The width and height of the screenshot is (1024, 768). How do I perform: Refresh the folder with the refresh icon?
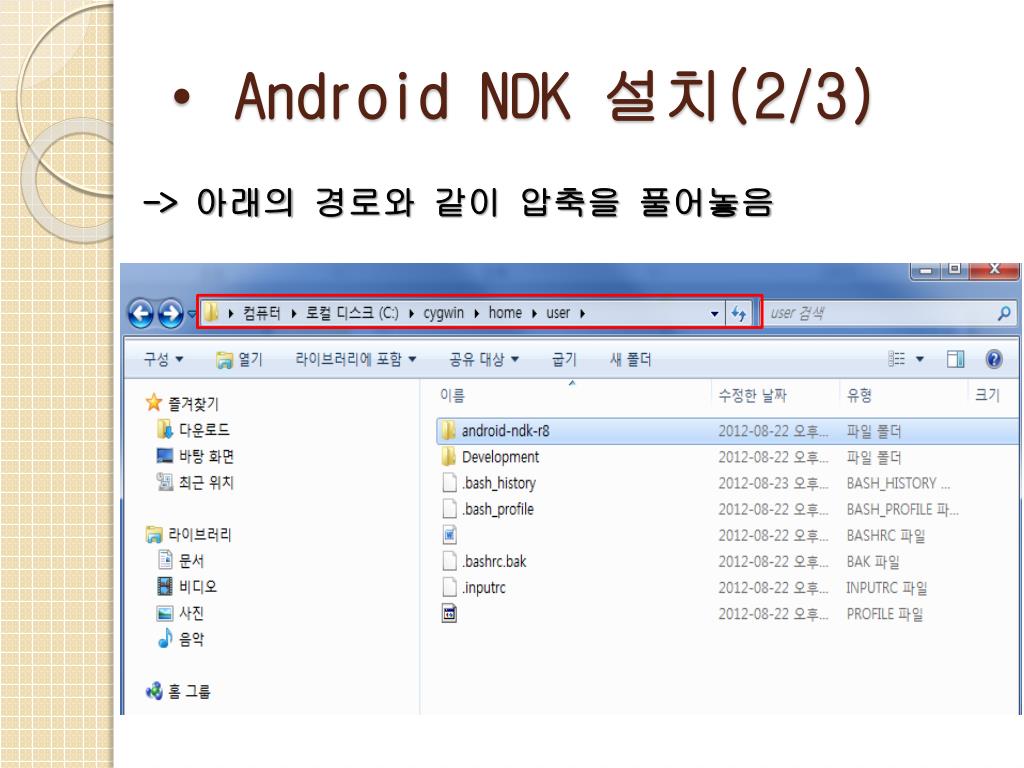tap(739, 313)
